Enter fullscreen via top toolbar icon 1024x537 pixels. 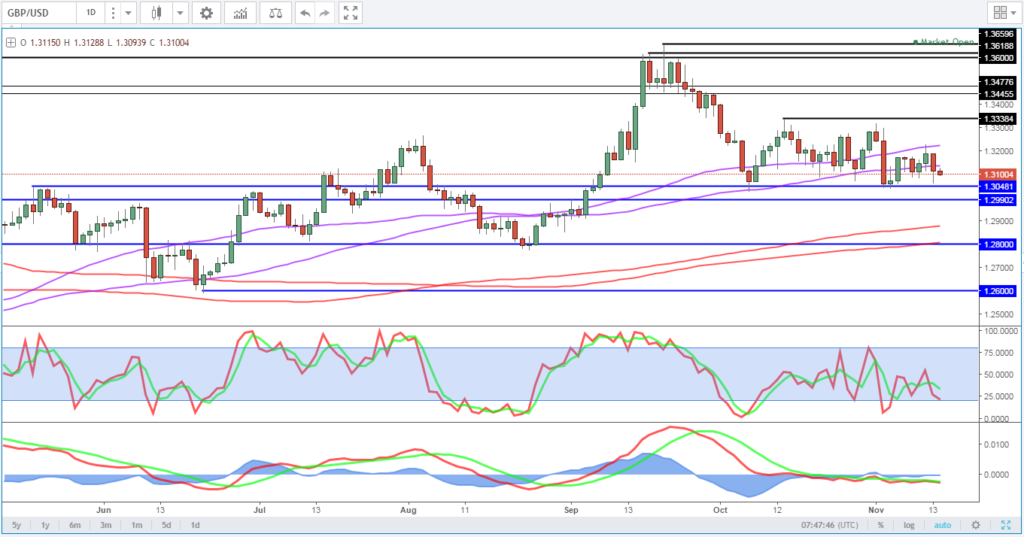point(351,12)
